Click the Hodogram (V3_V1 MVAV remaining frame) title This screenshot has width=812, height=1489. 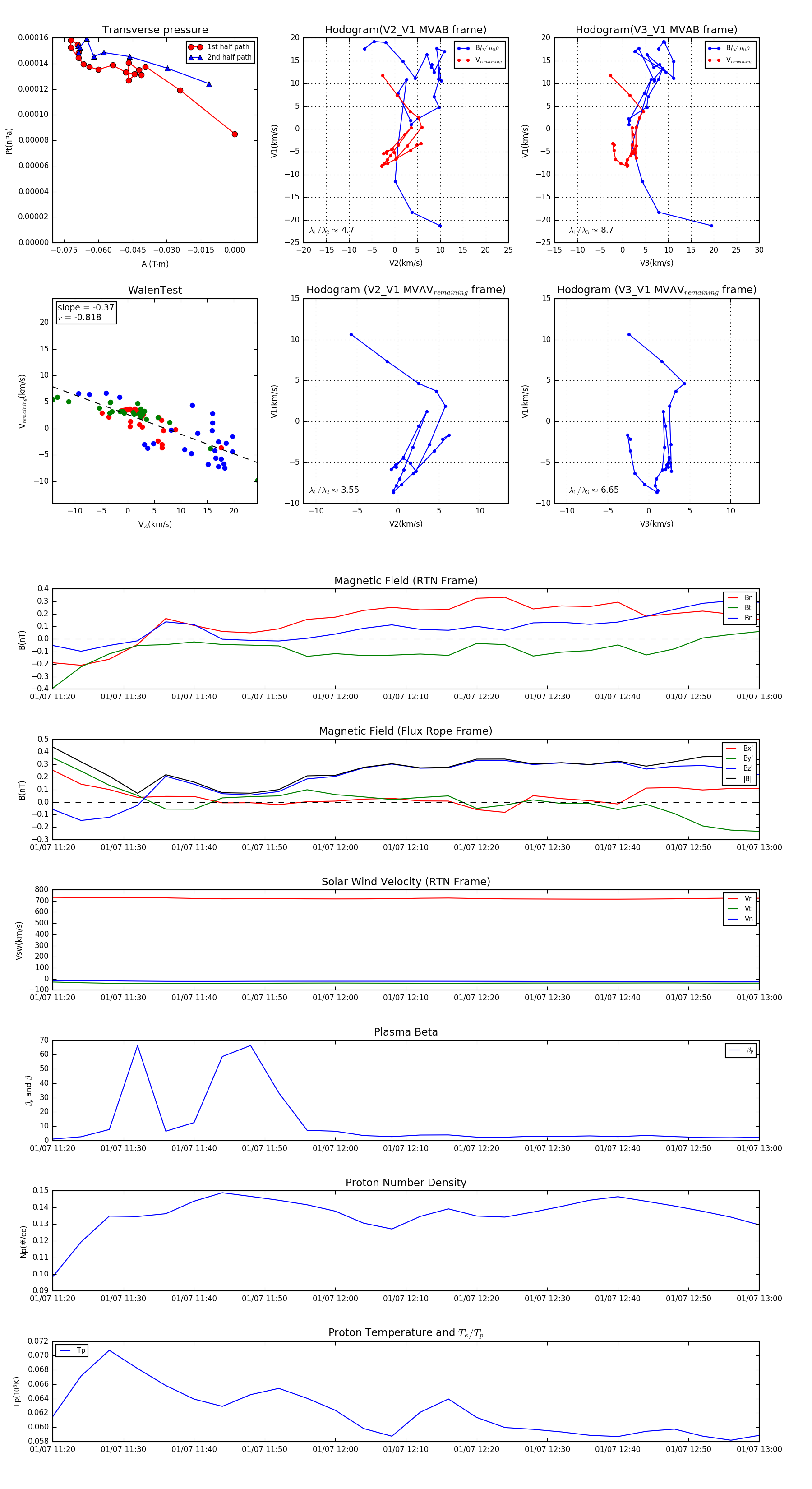(x=656, y=290)
